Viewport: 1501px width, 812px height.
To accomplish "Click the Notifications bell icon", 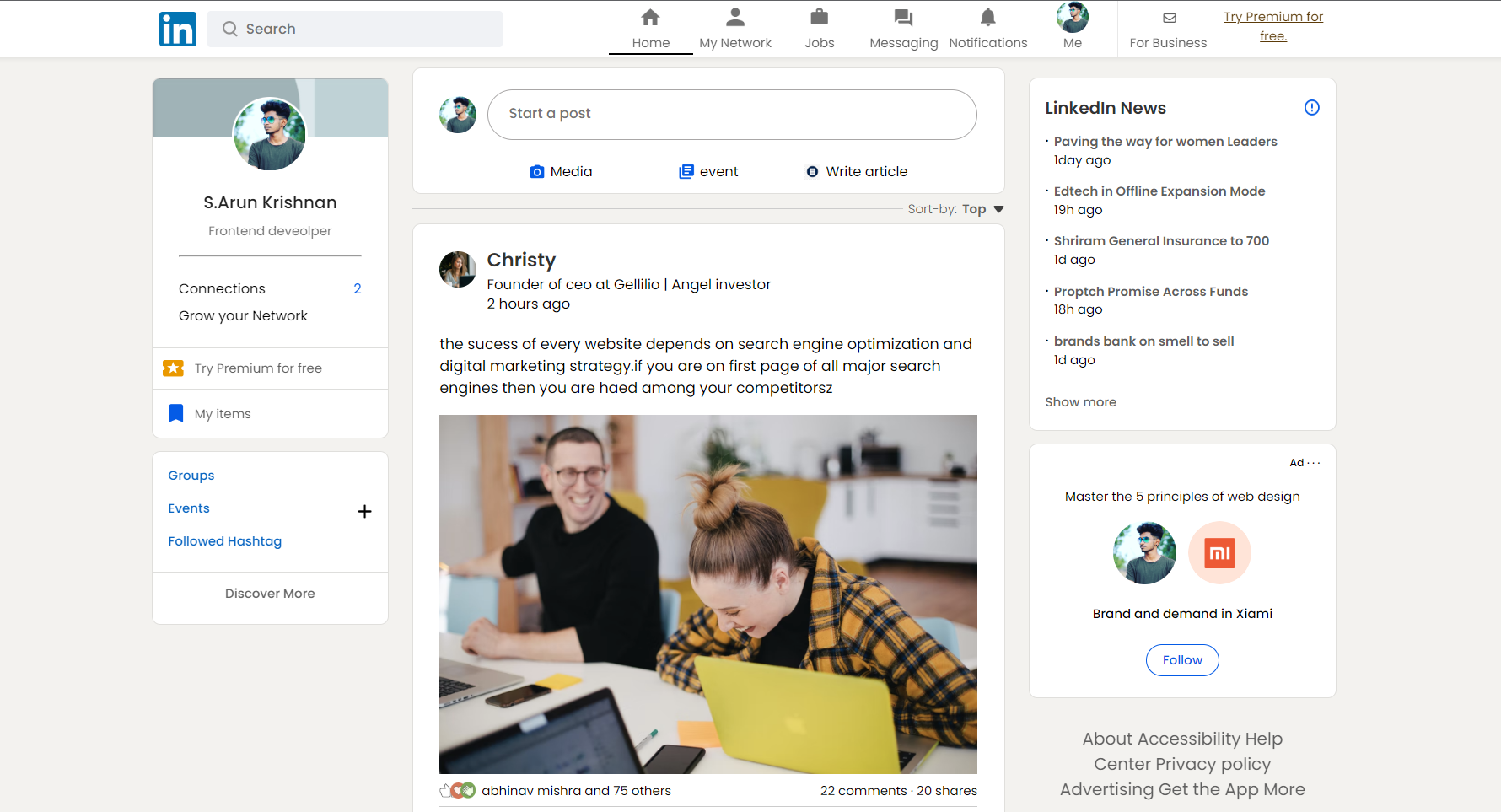I will (987, 18).
